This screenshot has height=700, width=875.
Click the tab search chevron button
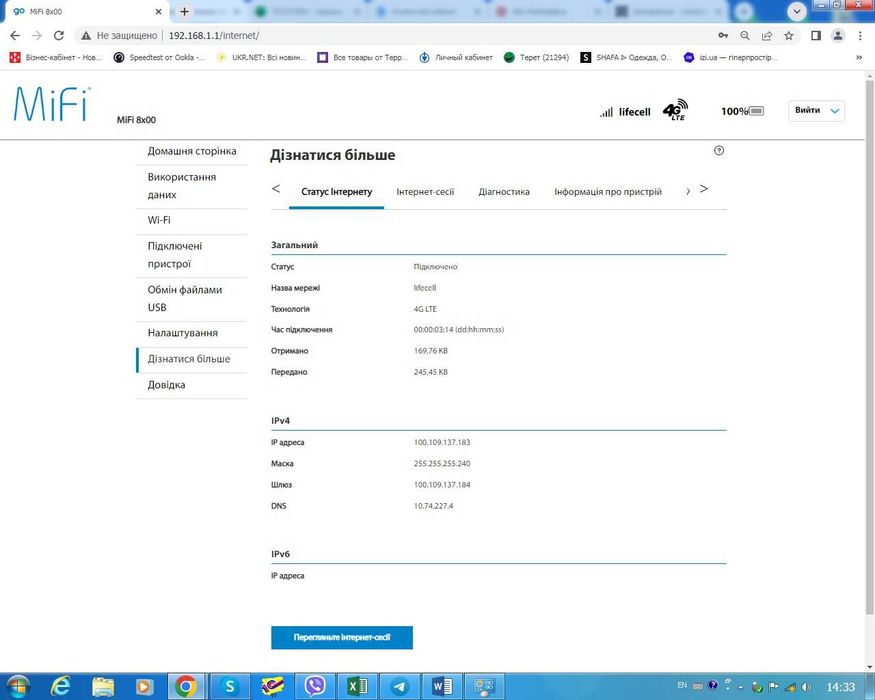(x=796, y=11)
